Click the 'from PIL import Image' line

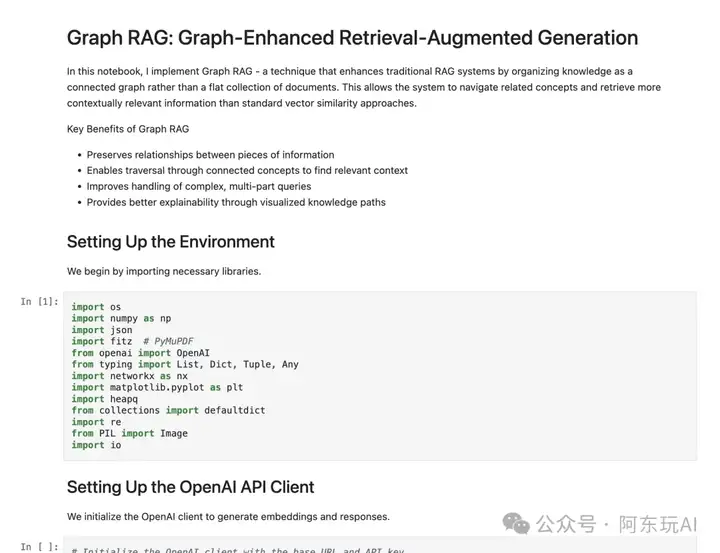coord(129,433)
